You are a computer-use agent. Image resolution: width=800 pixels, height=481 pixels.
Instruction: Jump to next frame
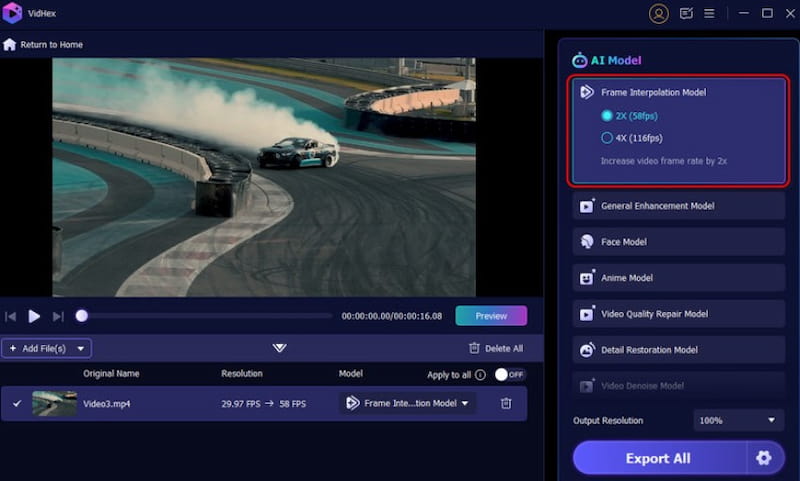click(58, 317)
